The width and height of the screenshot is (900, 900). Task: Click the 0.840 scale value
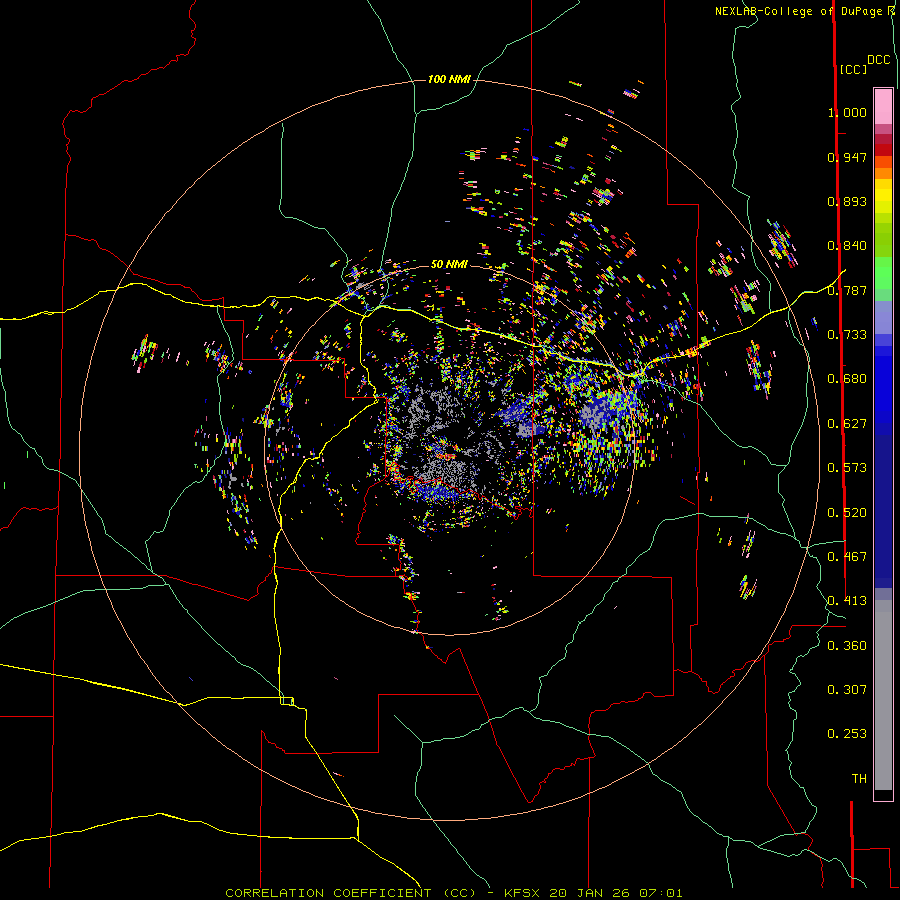[847, 246]
